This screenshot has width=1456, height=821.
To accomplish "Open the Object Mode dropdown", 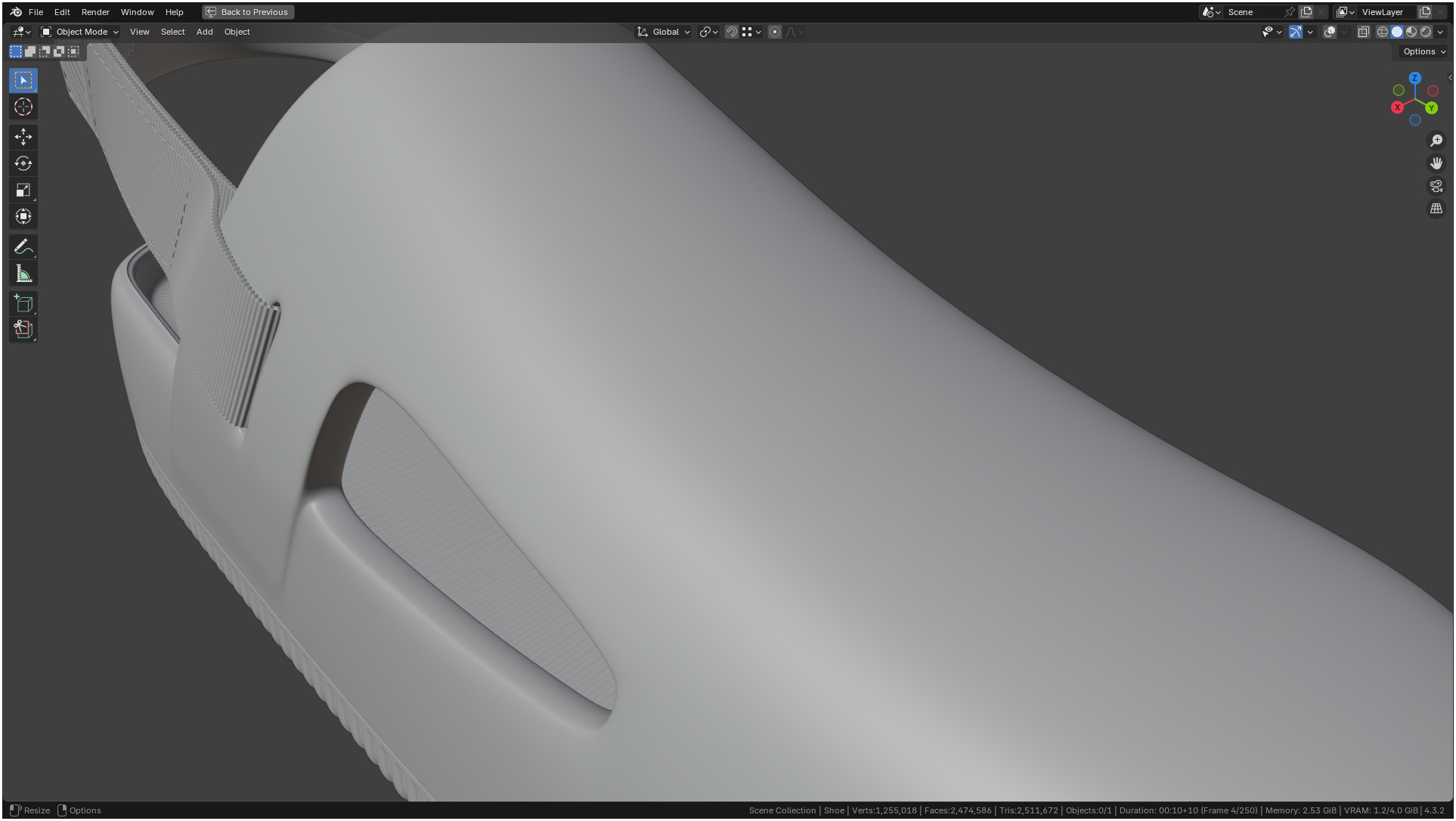I will click(79, 32).
